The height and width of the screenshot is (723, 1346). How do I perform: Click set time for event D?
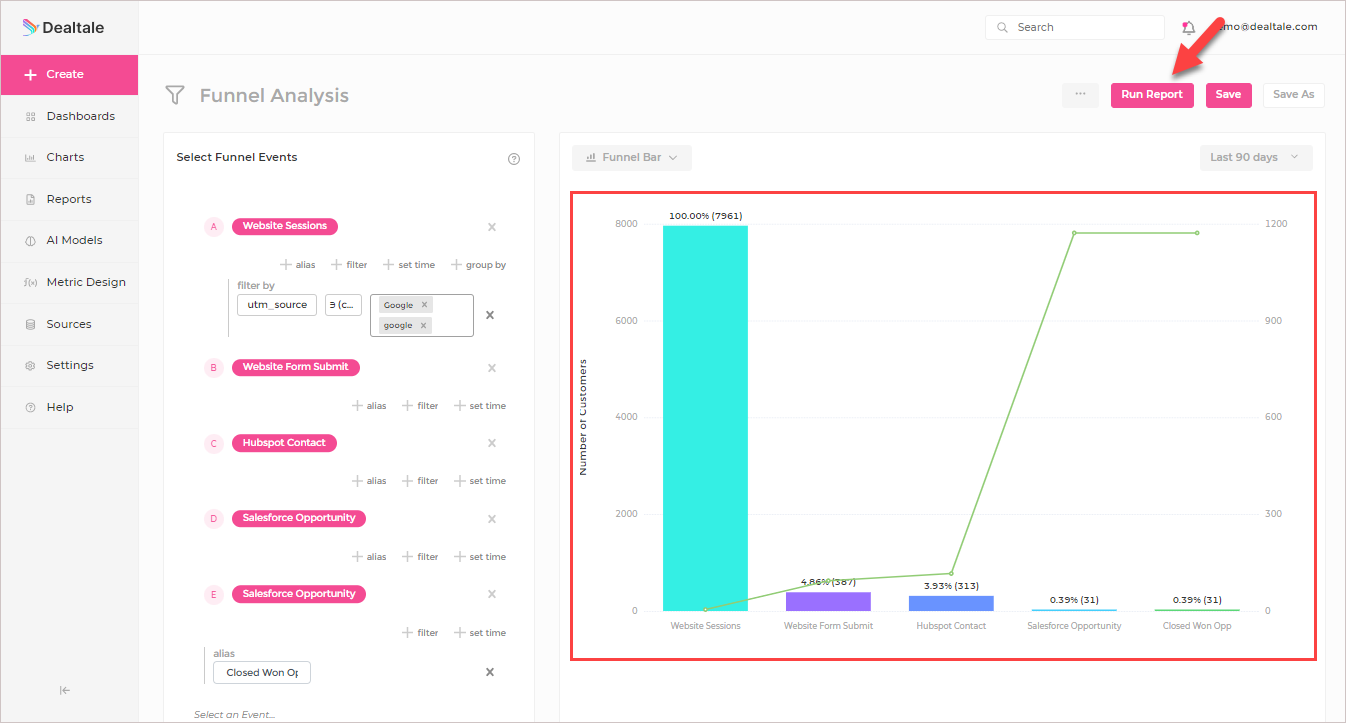[x=480, y=557]
